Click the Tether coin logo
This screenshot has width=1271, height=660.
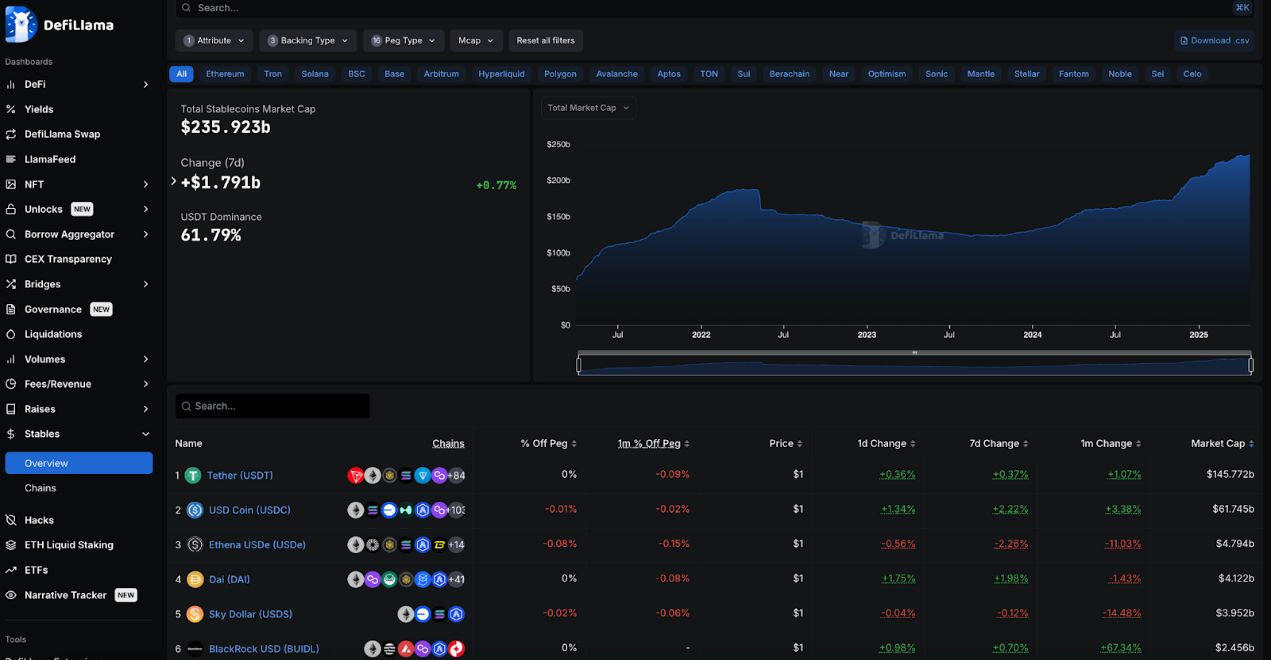click(x=193, y=476)
